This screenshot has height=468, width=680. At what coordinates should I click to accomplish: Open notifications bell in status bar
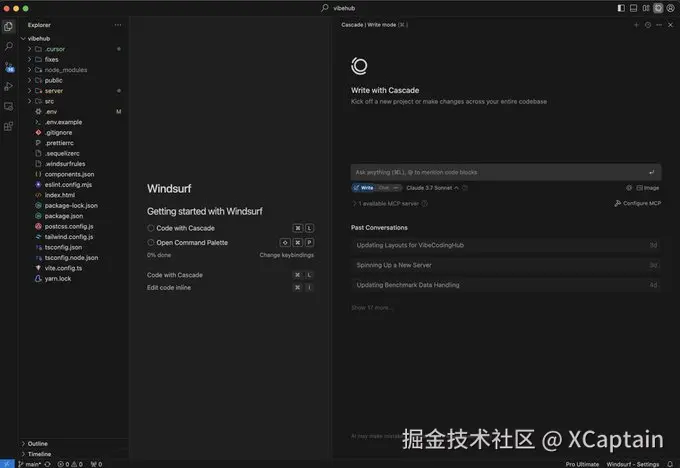click(670, 464)
